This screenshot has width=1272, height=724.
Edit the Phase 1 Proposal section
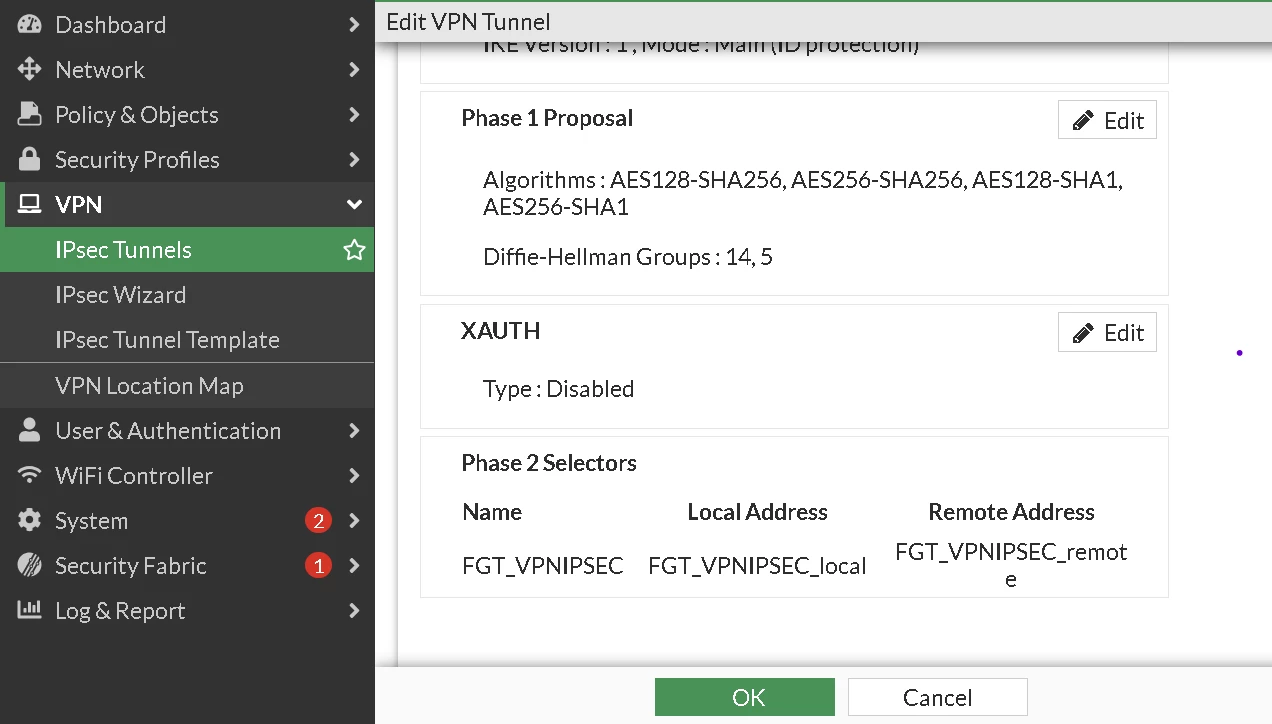1107,120
